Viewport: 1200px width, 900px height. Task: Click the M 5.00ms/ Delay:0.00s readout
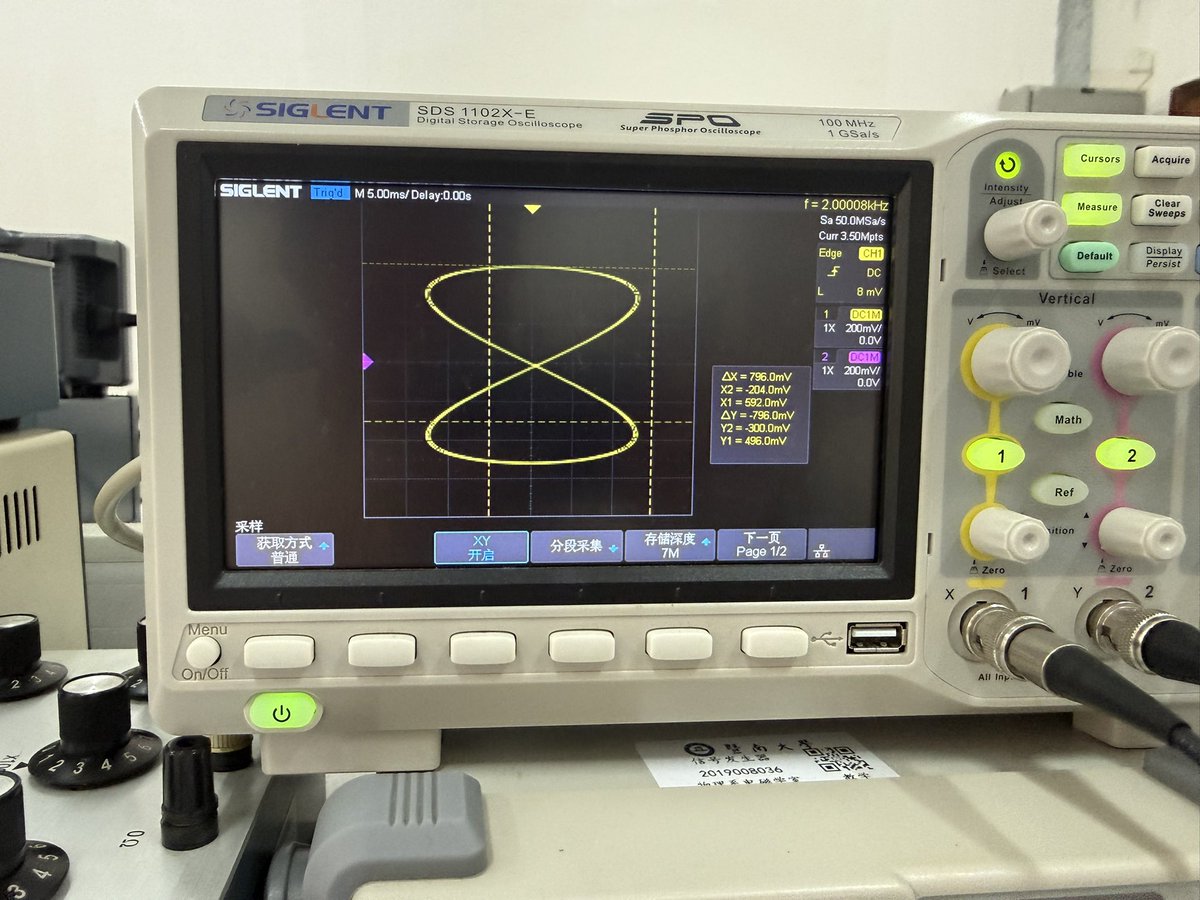click(x=413, y=194)
